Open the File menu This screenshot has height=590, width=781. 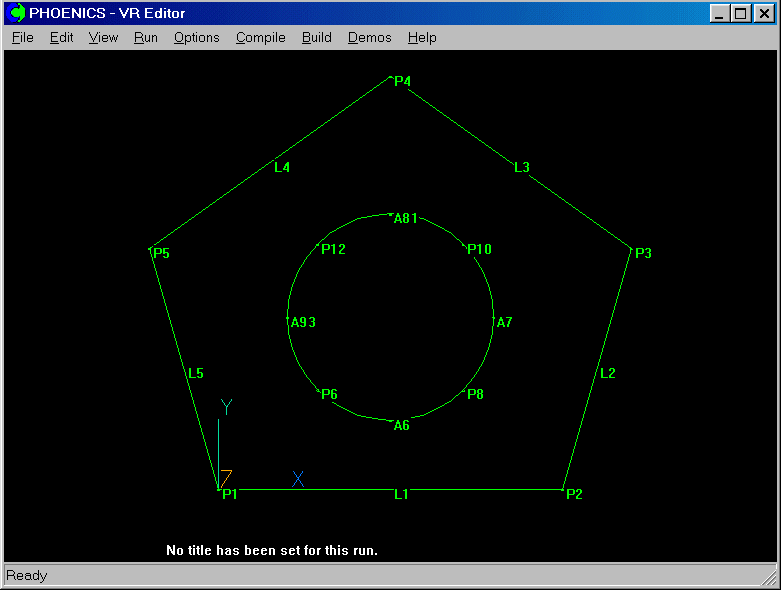point(22,37)
